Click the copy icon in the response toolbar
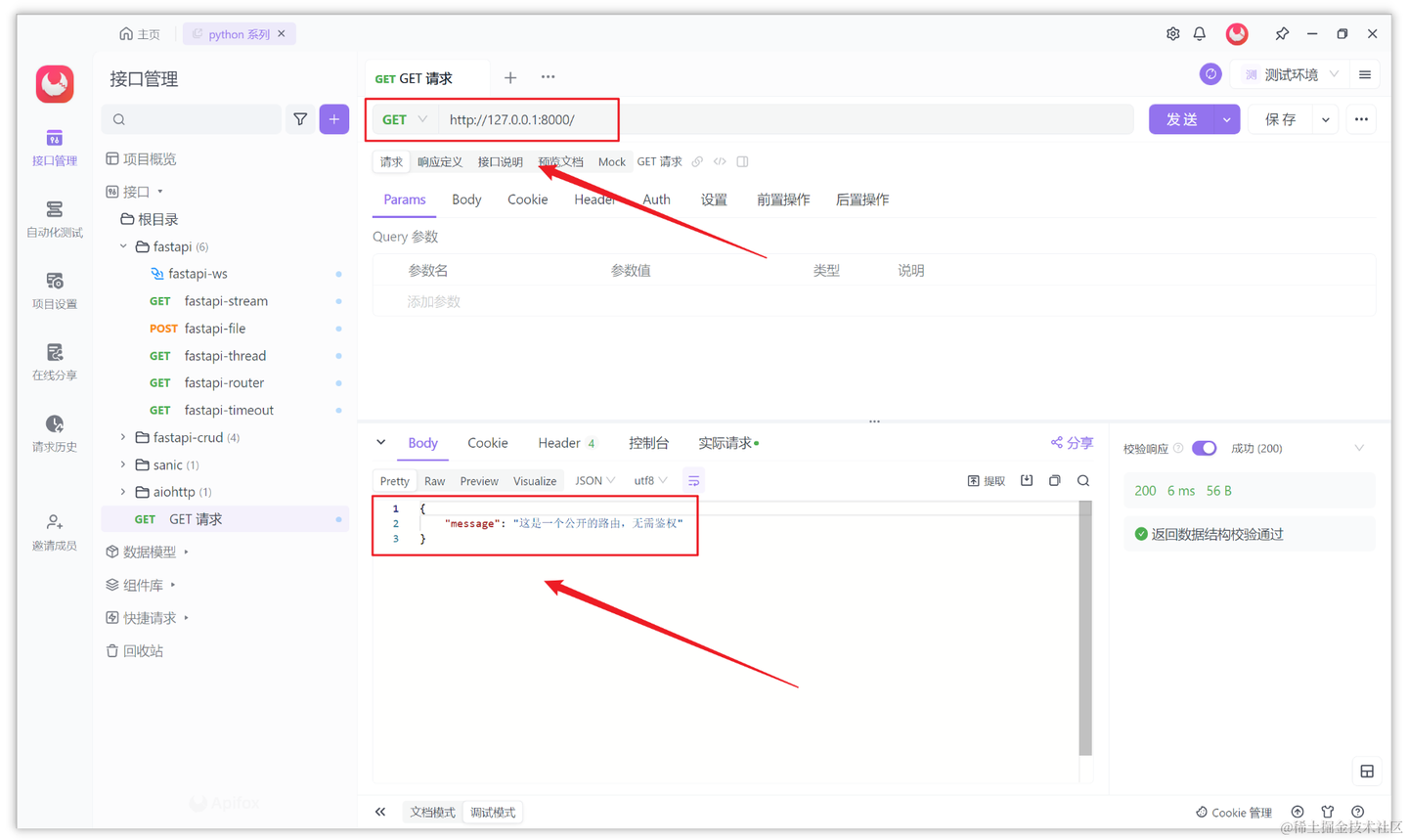The width and height of the screenshot is (1408, 840). 1054,480
